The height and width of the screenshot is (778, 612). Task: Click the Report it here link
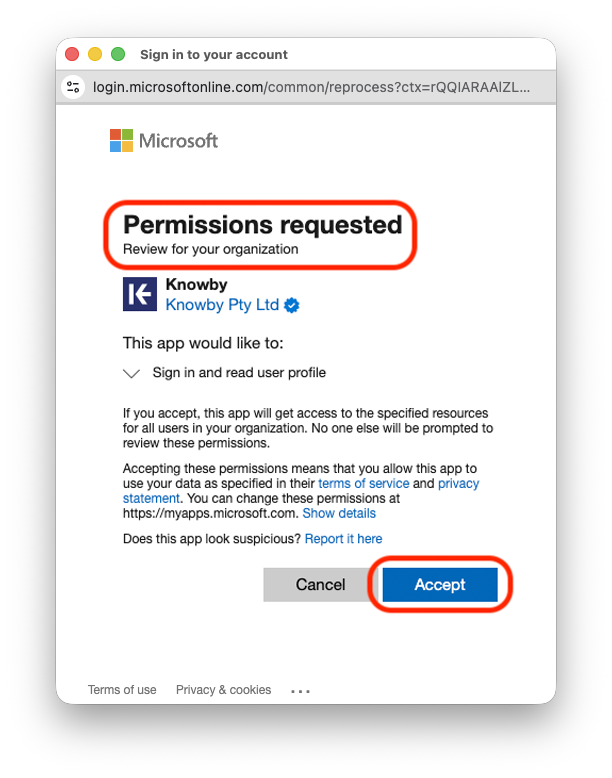click(343, 539)
